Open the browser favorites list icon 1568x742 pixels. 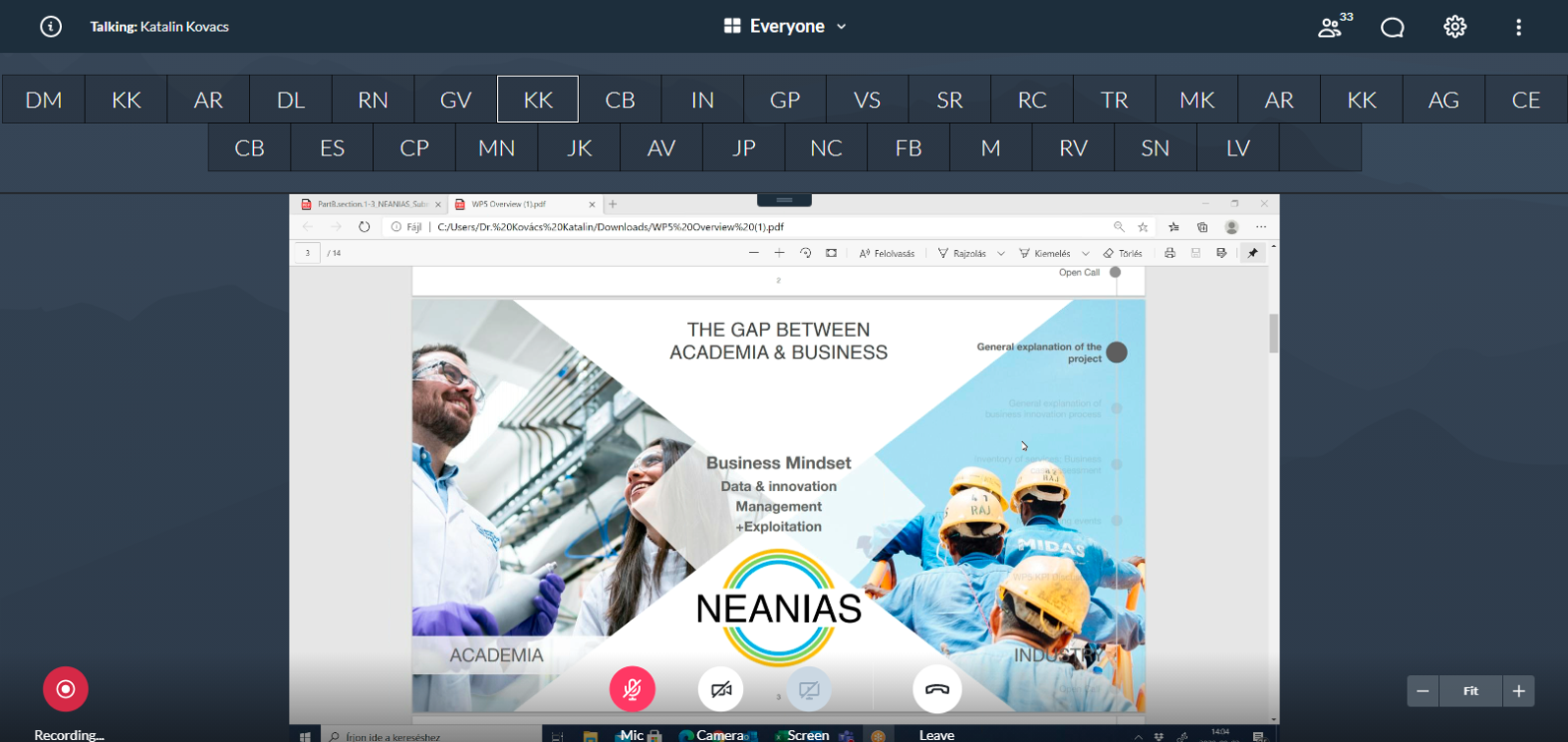(x=1173, y=226)
